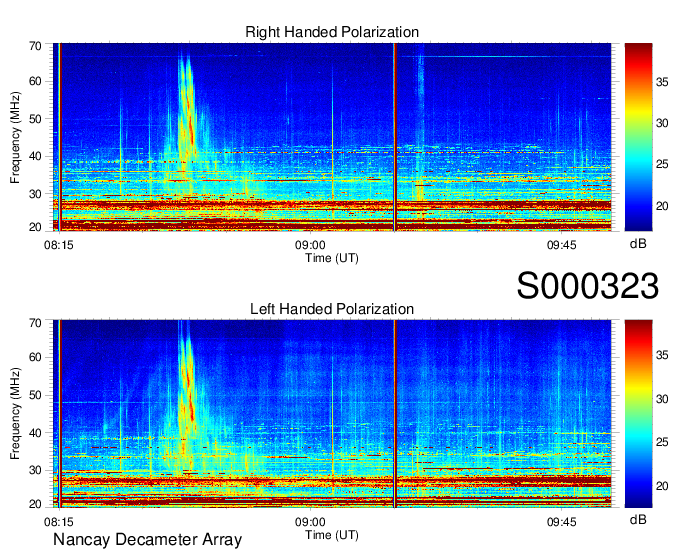Click the '25' label on bottom color bar
This screenshot has width=680, height=552.
tap(662, 443)
